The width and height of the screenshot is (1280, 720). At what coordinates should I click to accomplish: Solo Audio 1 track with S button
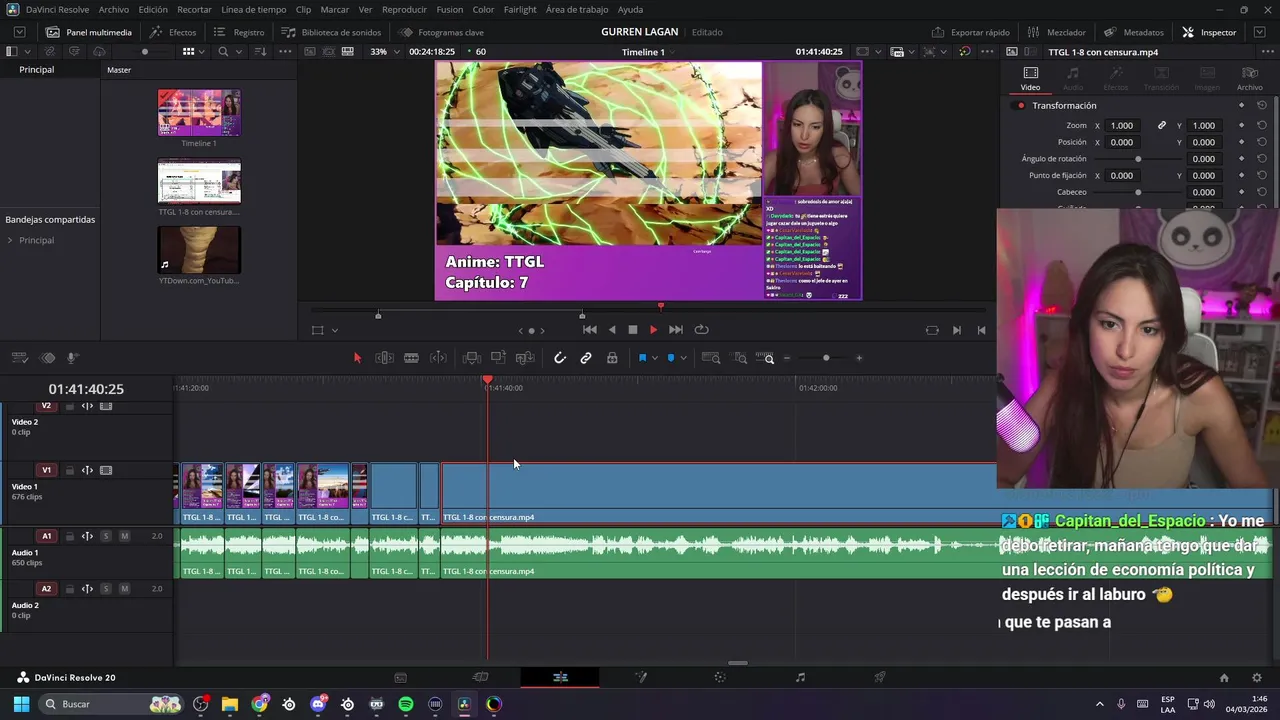coord(106,536)
